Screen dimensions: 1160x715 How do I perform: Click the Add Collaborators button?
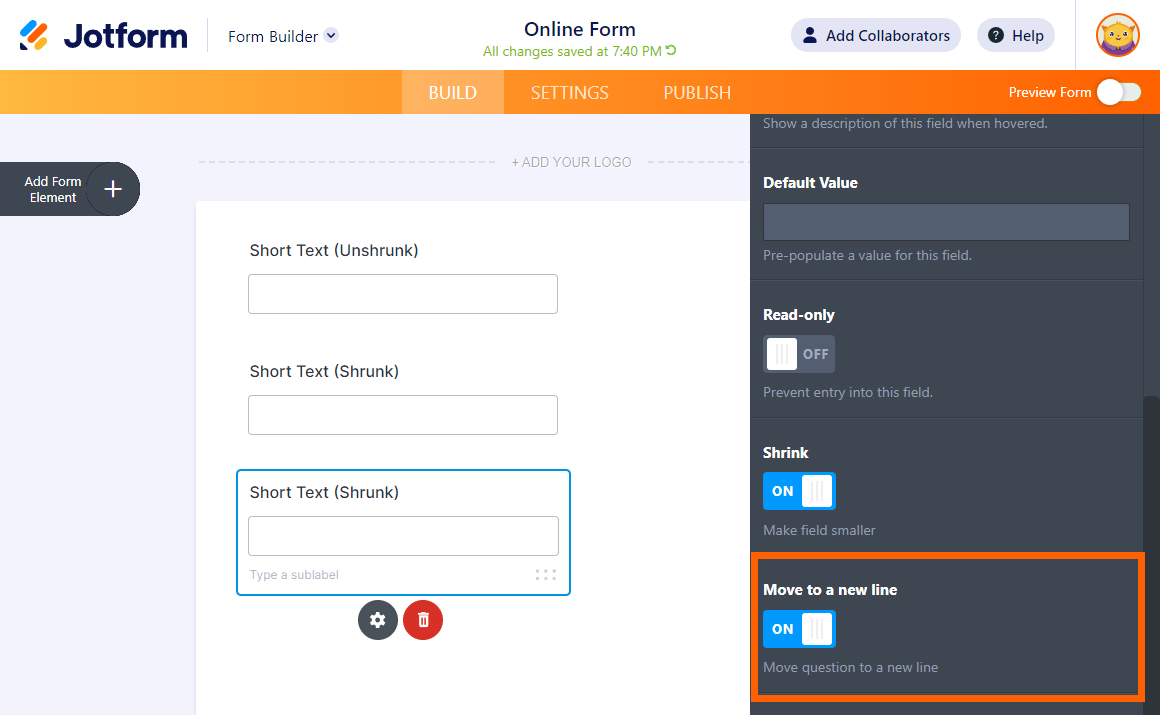pos(876,36)
